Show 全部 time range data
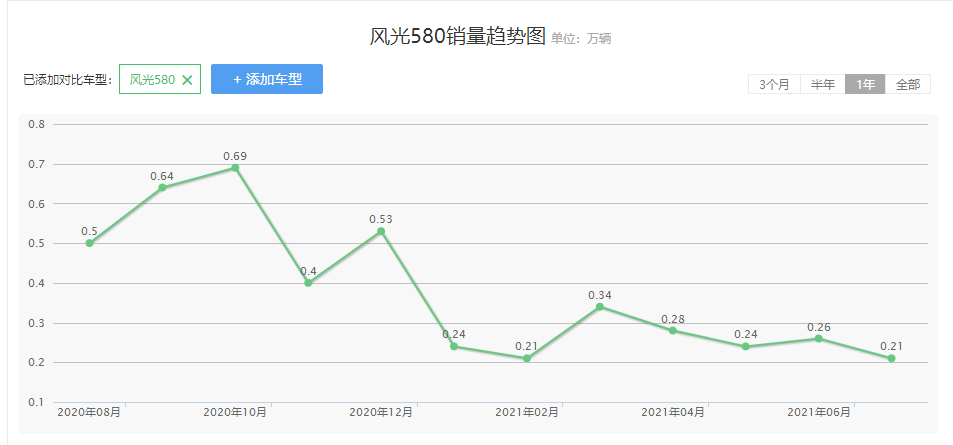The height and width of the screenshot is (445, 953). 907,85
